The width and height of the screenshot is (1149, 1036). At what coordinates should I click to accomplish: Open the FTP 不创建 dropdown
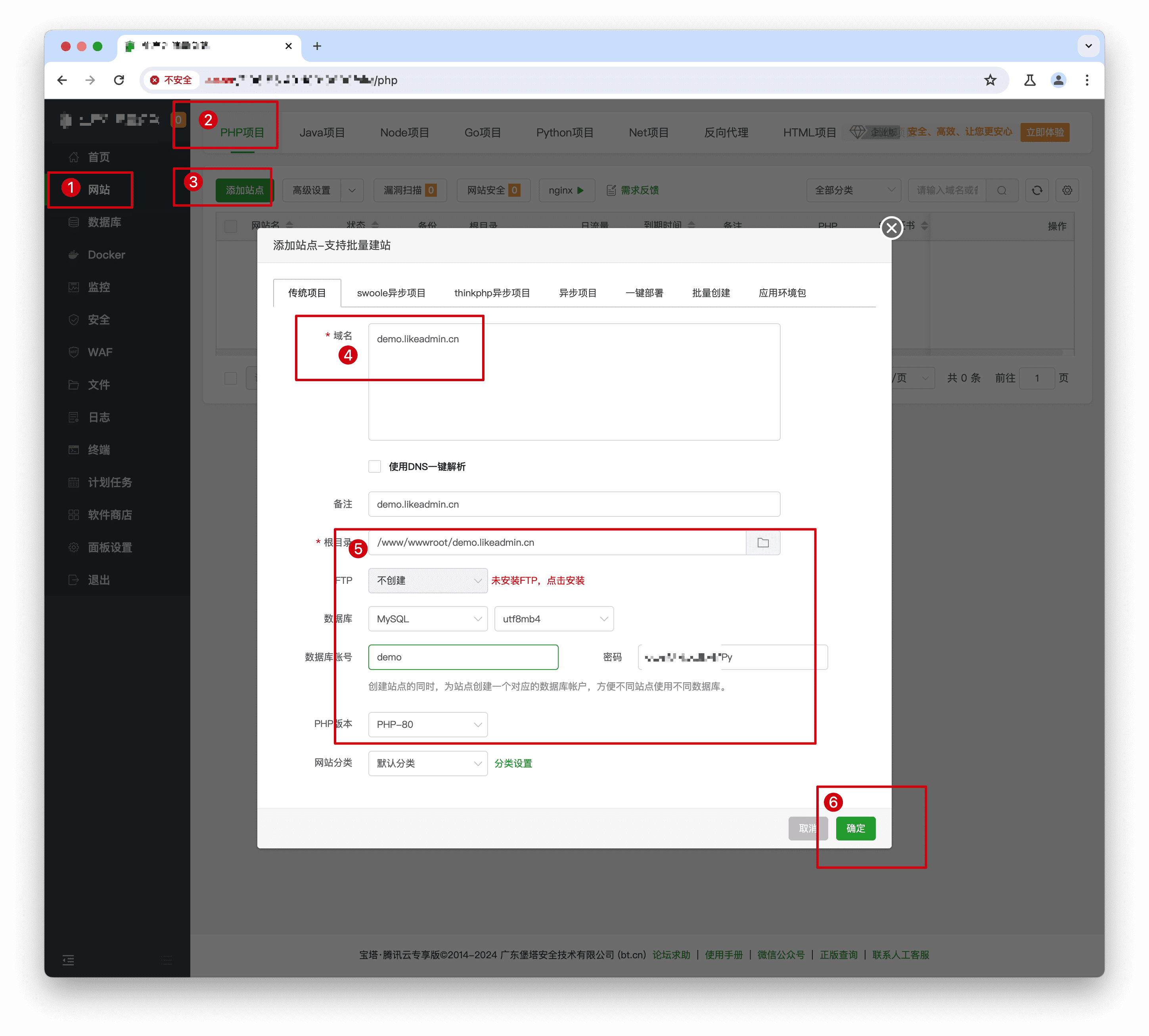click(428, 581)
